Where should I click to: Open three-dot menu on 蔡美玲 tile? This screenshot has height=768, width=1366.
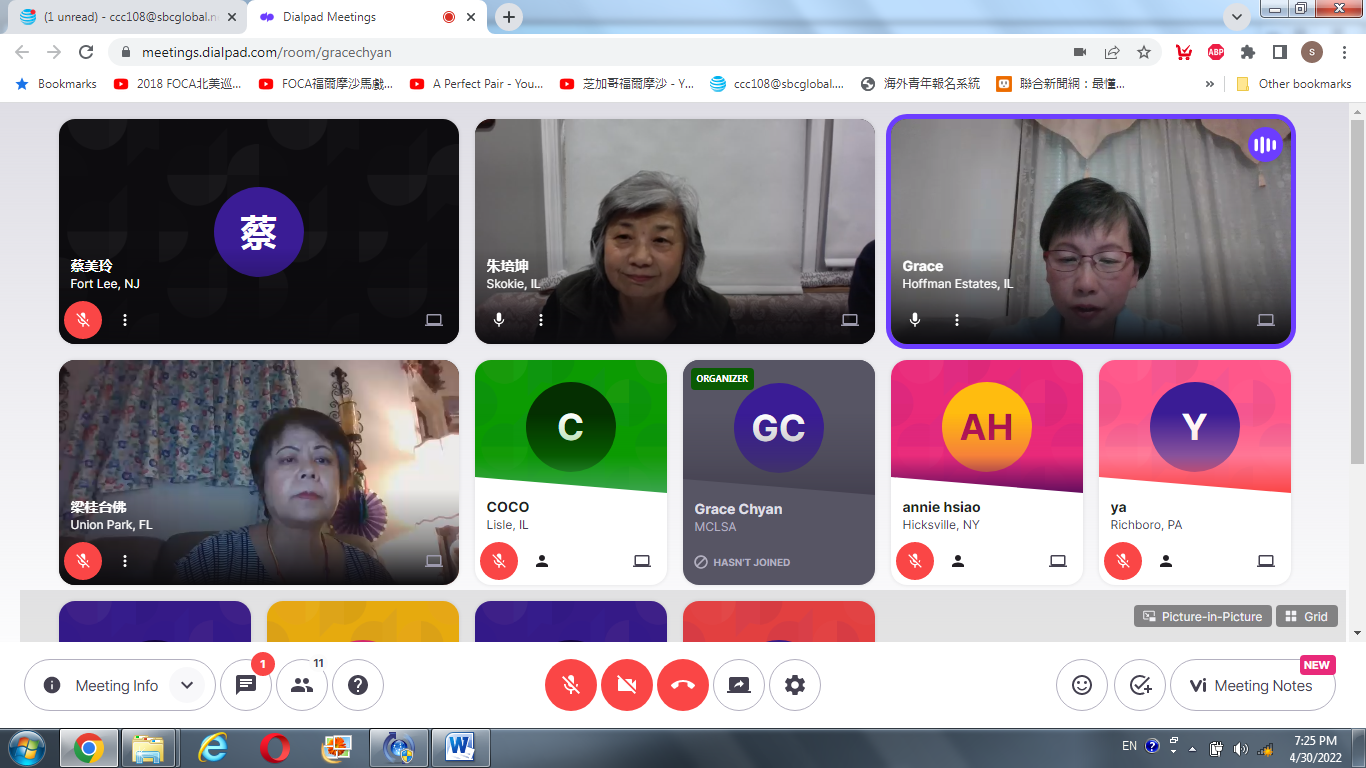(125, 320)
